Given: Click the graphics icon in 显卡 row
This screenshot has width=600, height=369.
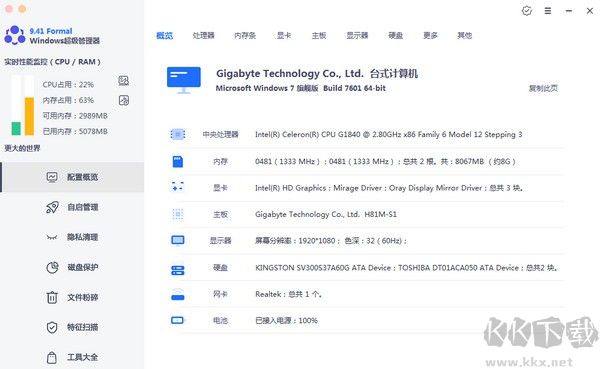Looking at the screenshot, I should (x=178, y=187).
